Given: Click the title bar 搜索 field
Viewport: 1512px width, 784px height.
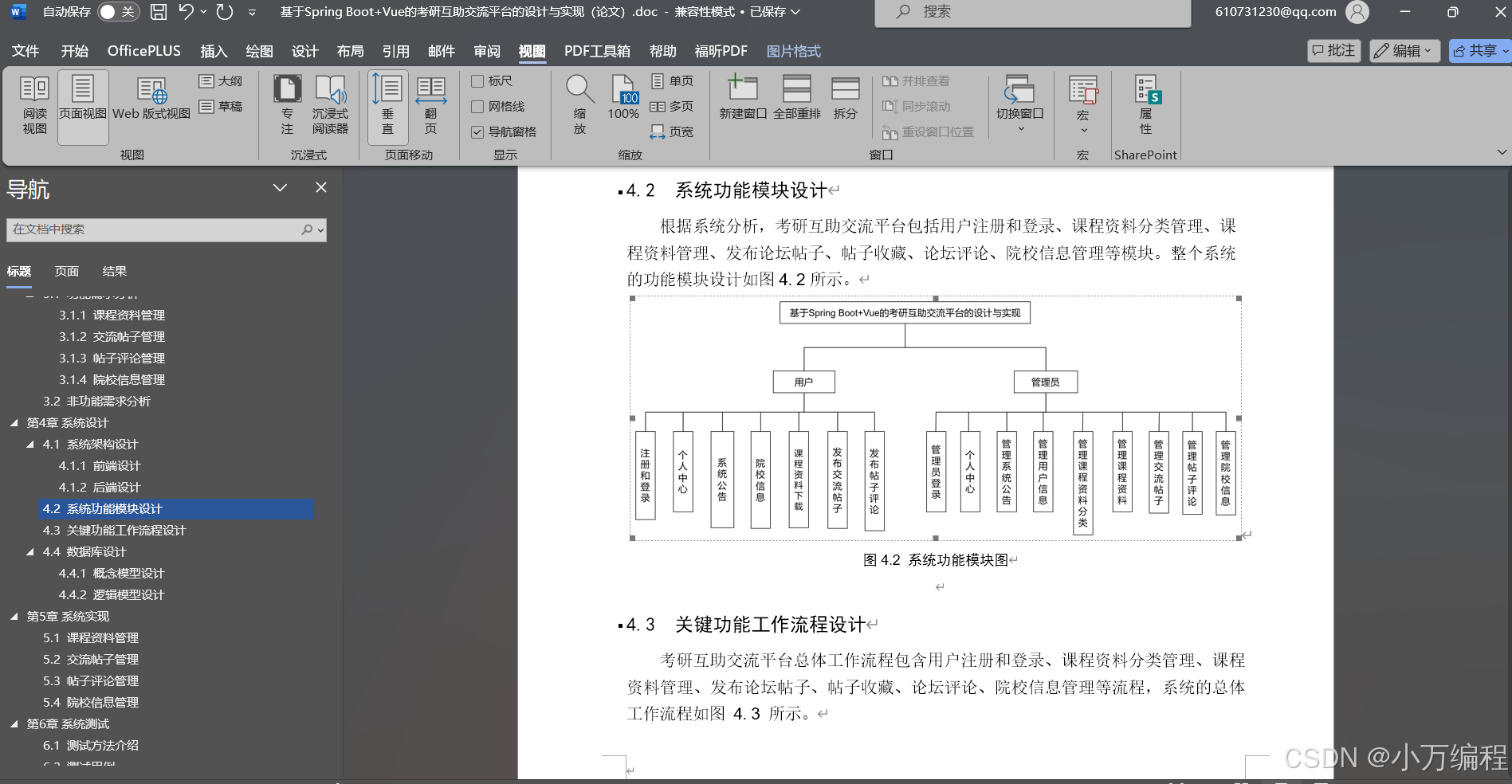Looking at the screenshot, I should click(1032, 12).
